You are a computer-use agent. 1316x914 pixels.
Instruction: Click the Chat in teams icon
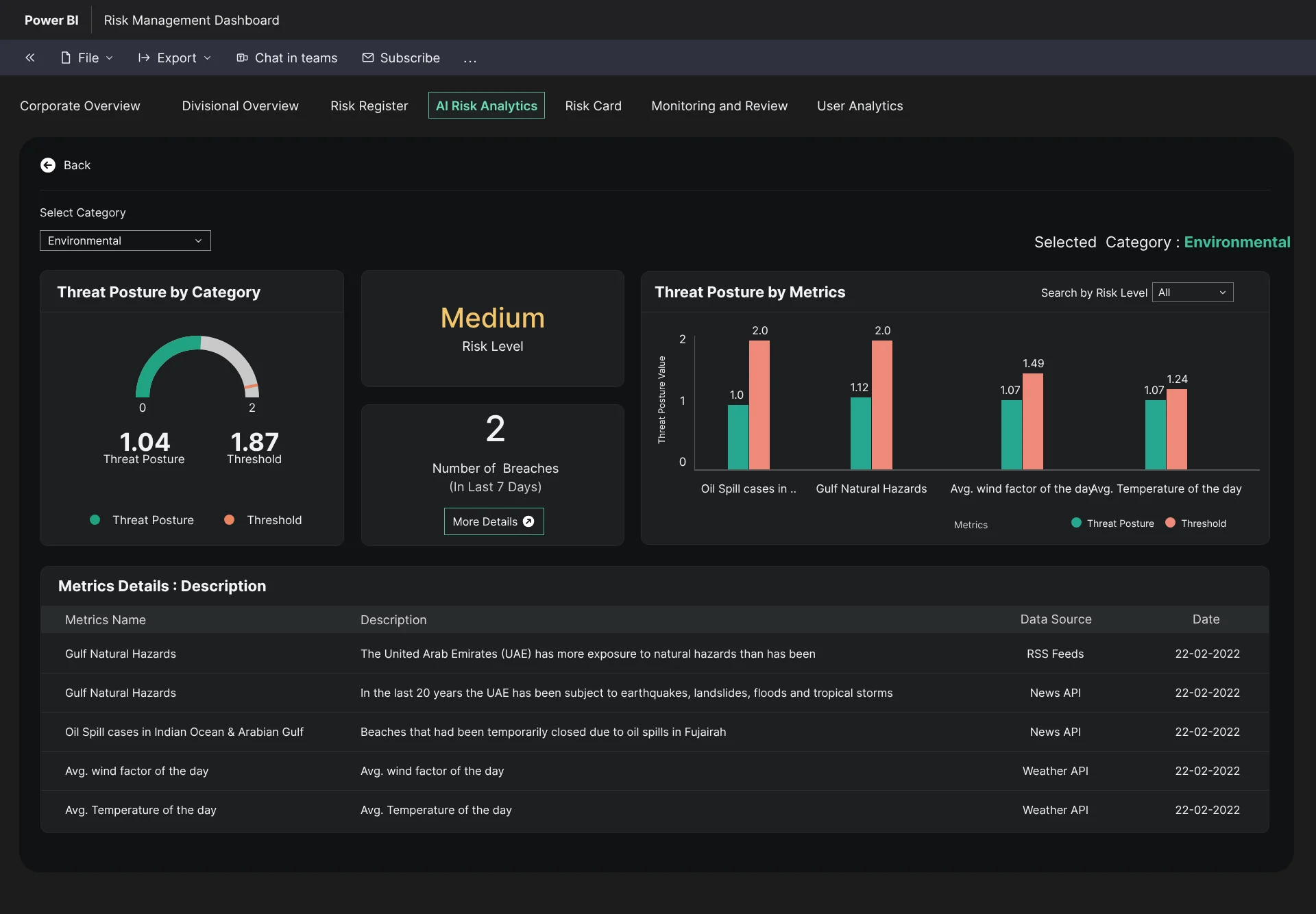tap(242, 58)
